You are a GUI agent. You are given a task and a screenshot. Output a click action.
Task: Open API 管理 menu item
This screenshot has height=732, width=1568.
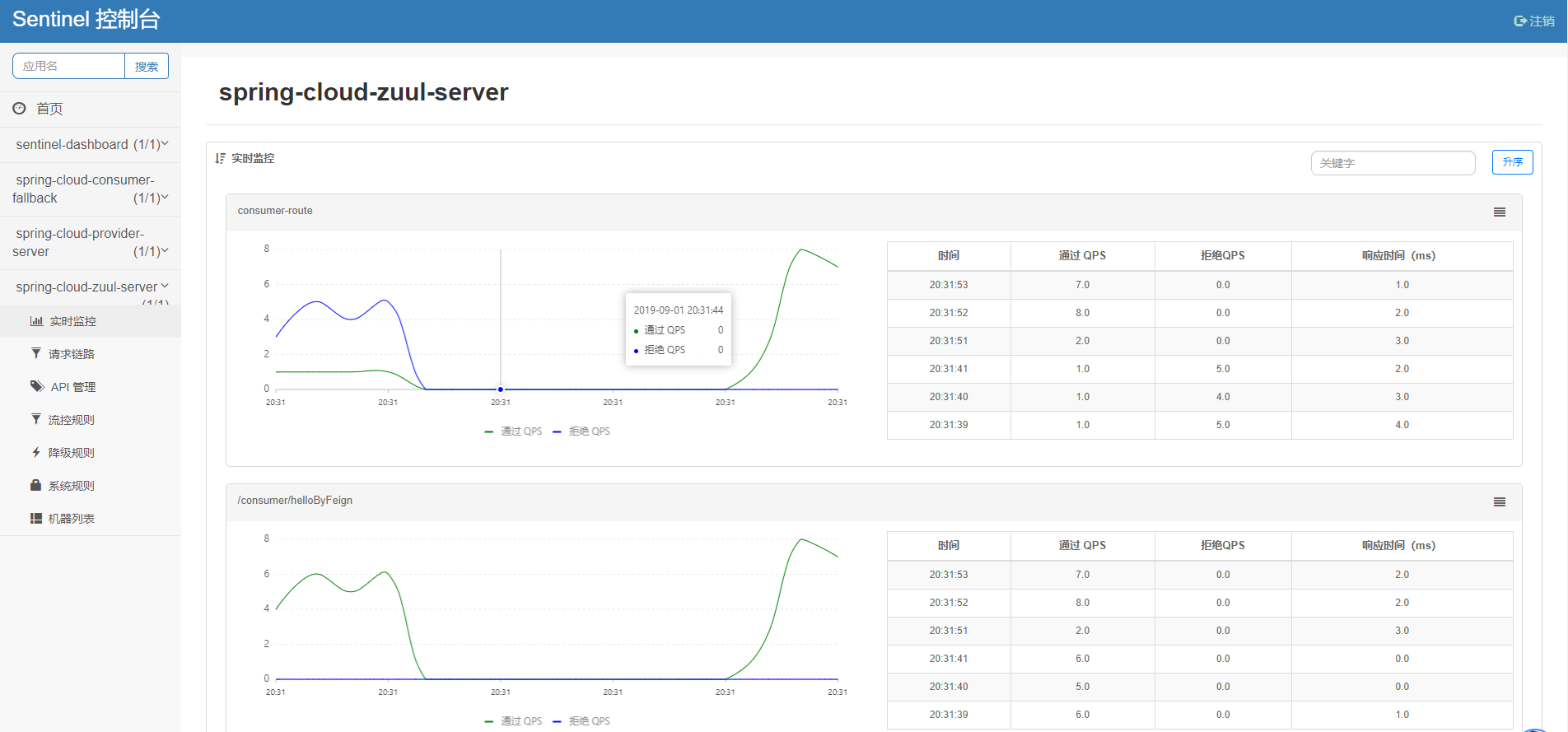(91, 387)
